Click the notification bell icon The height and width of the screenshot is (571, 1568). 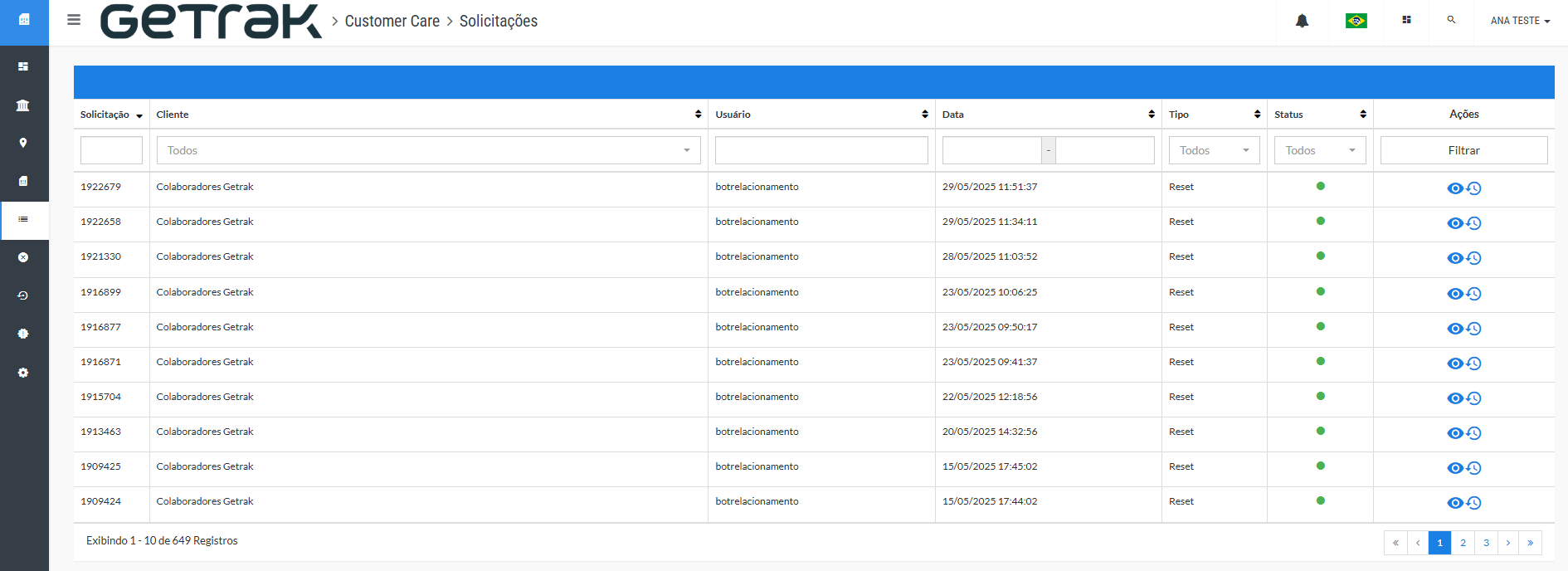(x=1302, y=21)
